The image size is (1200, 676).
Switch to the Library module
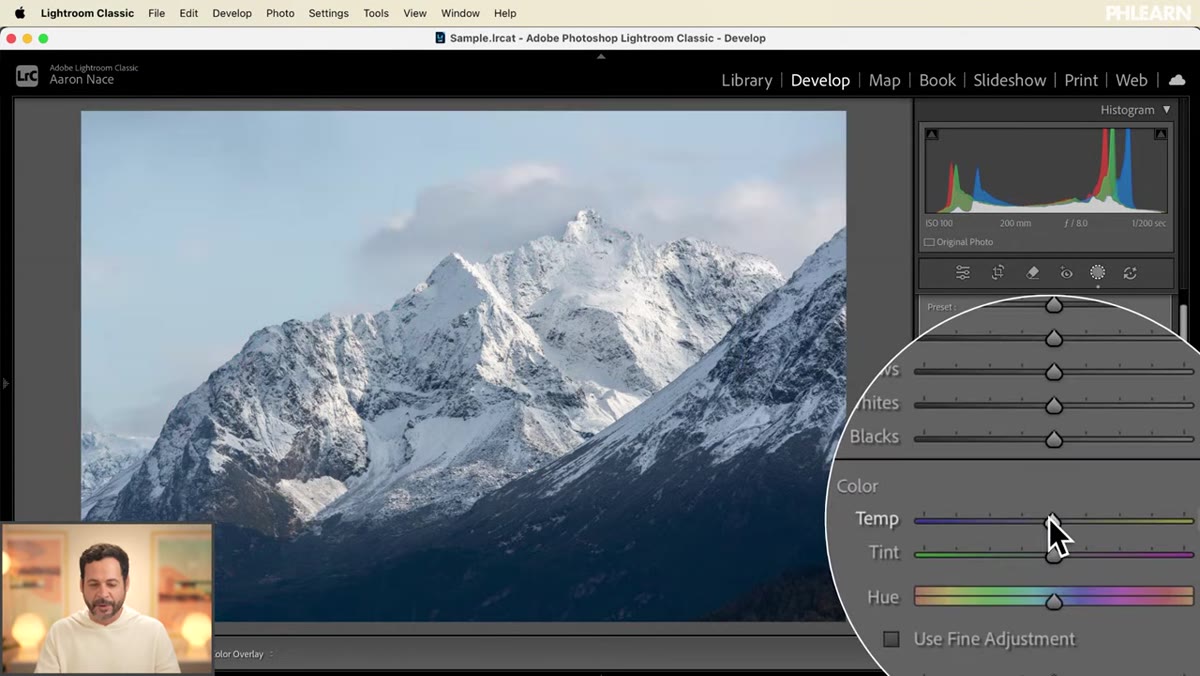tap(747, 80)
